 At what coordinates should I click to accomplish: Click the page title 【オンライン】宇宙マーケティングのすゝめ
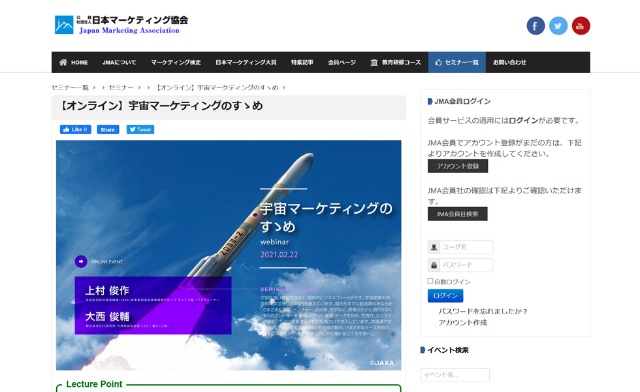160,106
